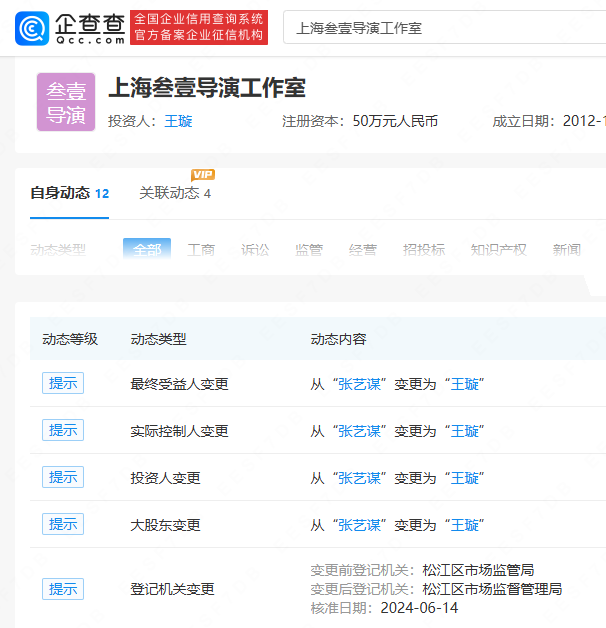Click 松江区市场监管局 text
The width and height of the screenshot is (606, 628).
(x=478, y=570)
